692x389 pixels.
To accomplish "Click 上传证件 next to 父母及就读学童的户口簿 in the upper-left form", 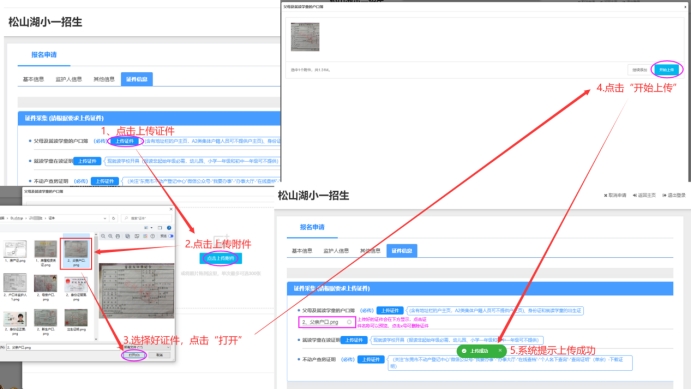I will tap(125, 141).
